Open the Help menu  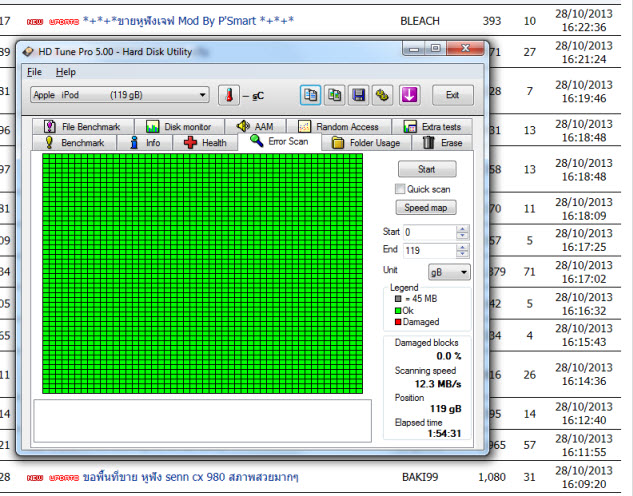click(x=66, y=72)
